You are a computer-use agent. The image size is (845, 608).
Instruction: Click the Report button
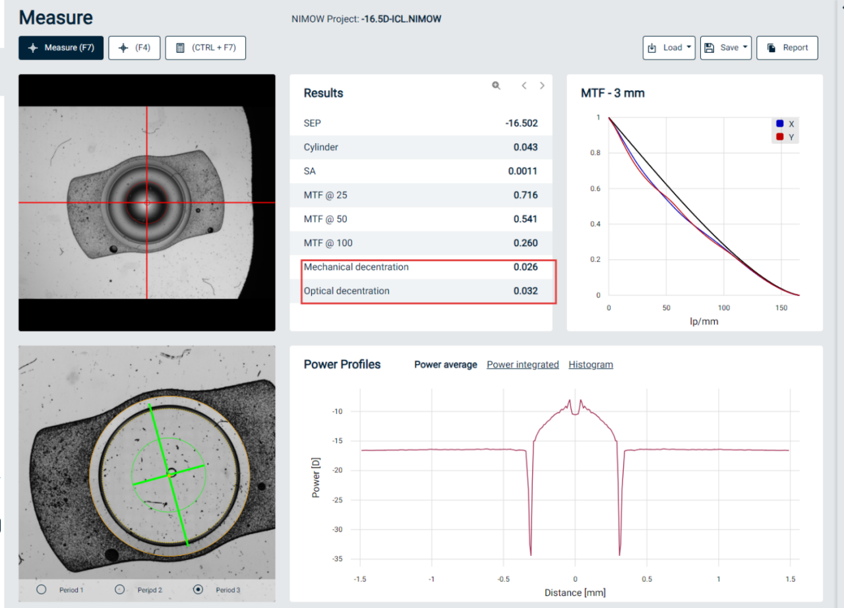pos(787,48)
